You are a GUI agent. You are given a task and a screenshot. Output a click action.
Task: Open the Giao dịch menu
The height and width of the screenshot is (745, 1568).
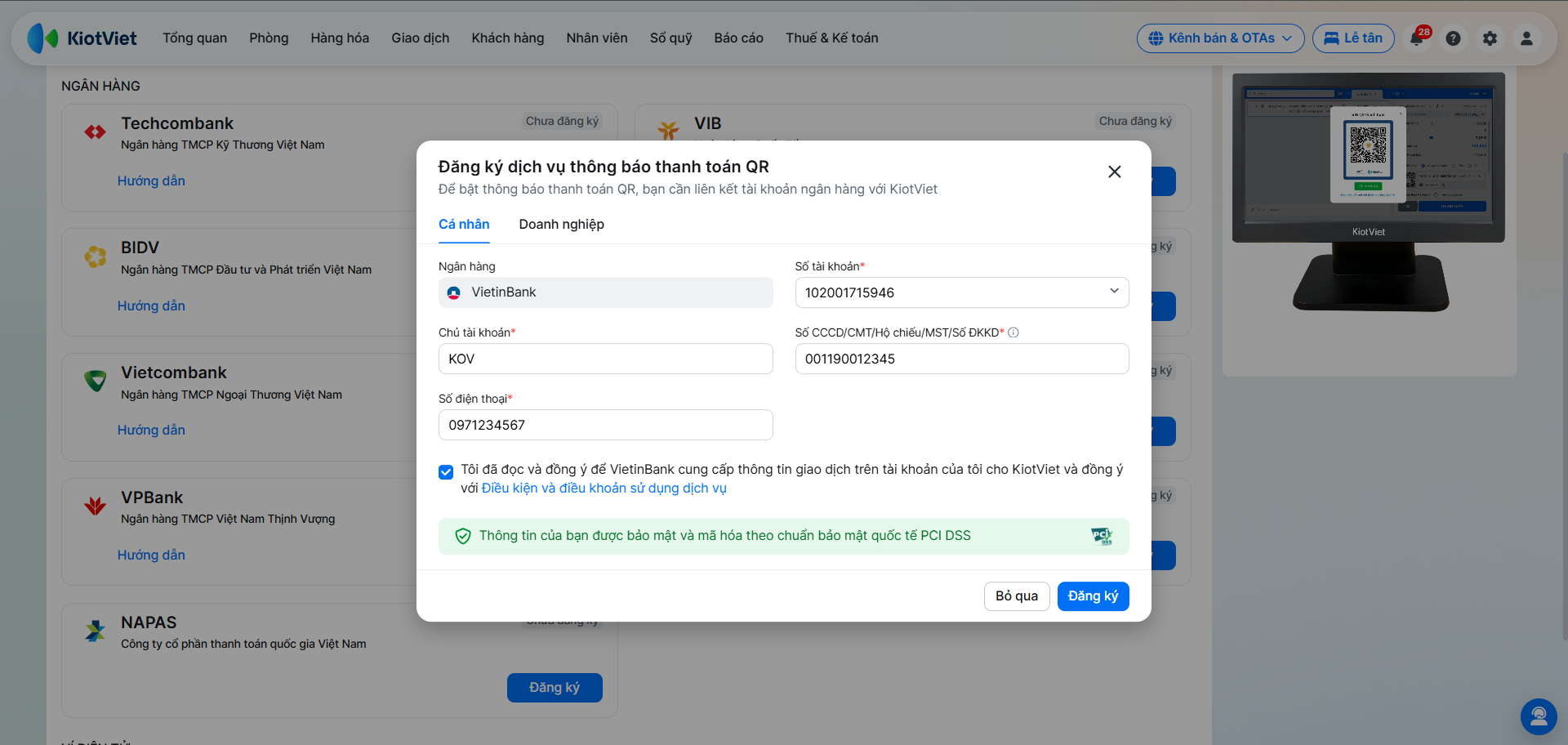[x=421, y=38]
